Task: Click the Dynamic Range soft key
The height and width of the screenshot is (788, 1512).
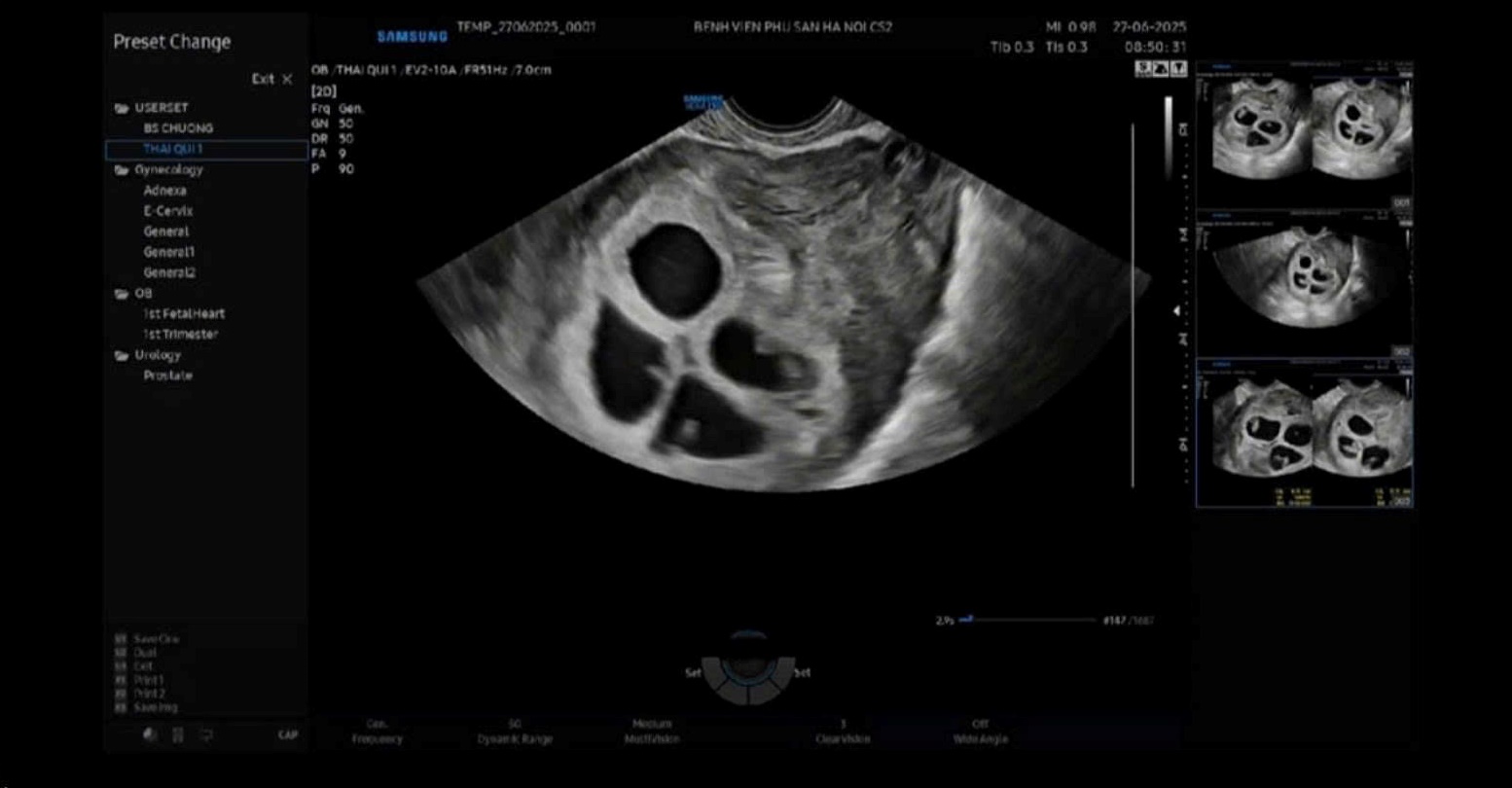Action: pos(515,732)
